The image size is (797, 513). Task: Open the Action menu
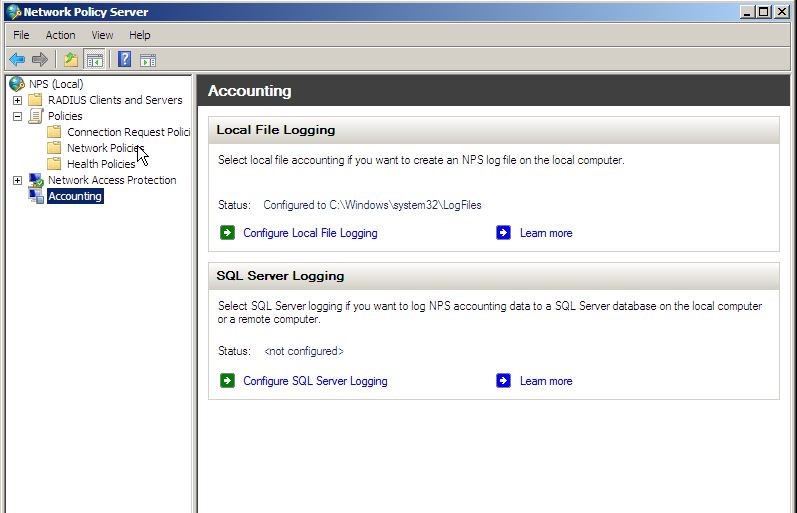(60, 35)
